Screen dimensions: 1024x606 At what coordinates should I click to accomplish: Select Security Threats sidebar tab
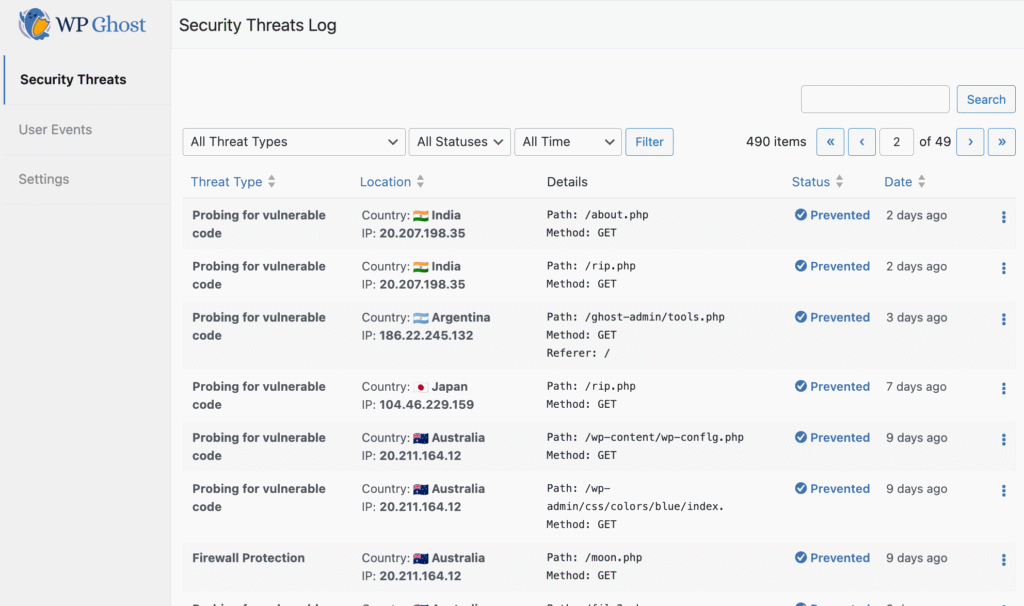87,80
